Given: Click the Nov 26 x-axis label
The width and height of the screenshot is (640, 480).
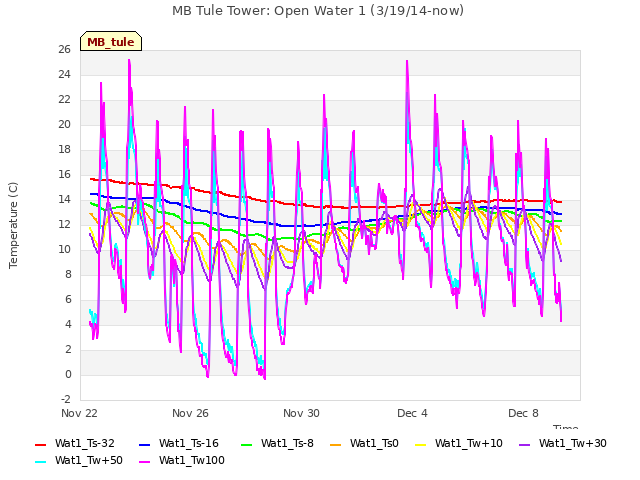Looking at the screenshot, I should (190, 413).
